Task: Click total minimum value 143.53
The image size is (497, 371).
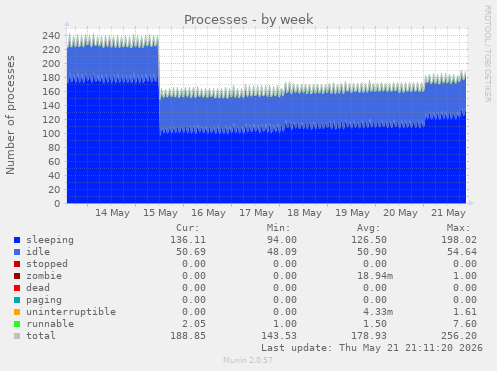Action: (279, 336)
